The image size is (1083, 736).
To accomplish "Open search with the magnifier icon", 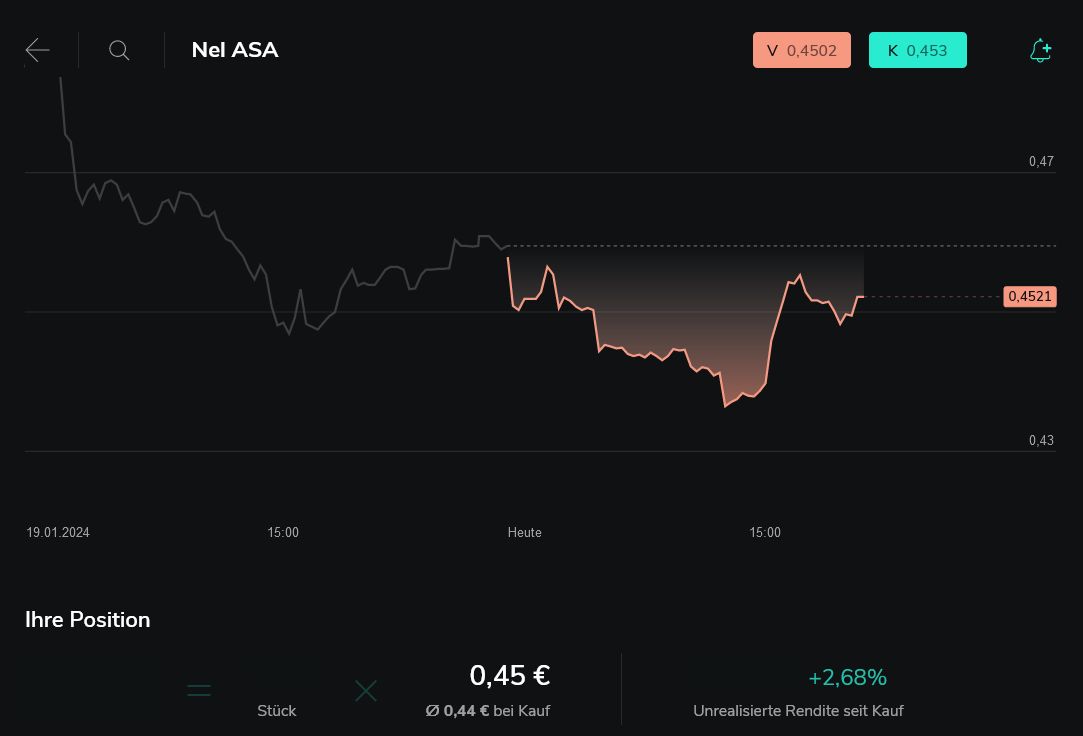I will [x=119, y=50].
